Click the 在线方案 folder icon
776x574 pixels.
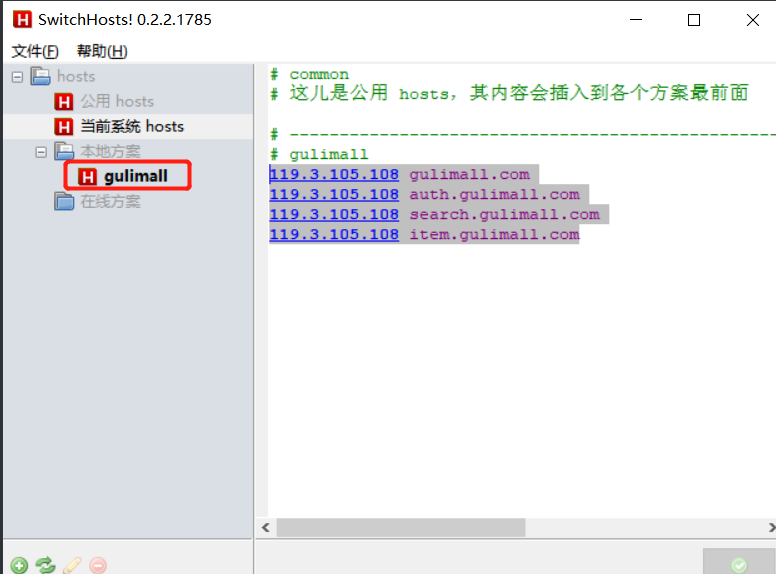coord(64,201)
